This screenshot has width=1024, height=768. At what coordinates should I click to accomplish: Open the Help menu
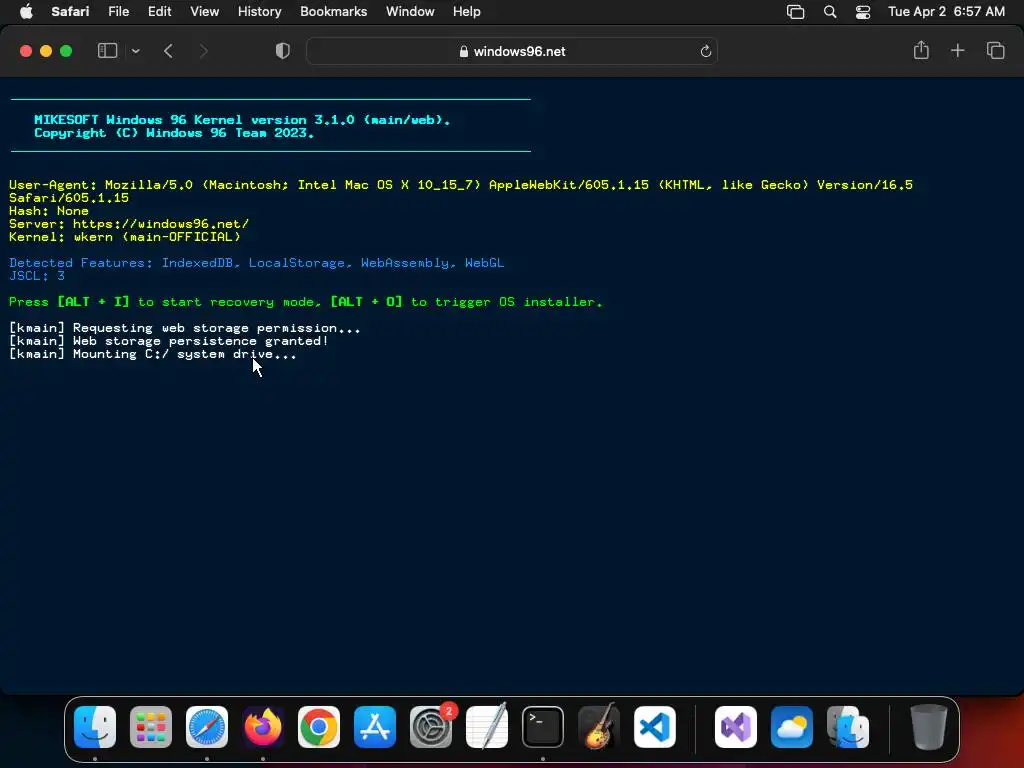click(466, 11)
